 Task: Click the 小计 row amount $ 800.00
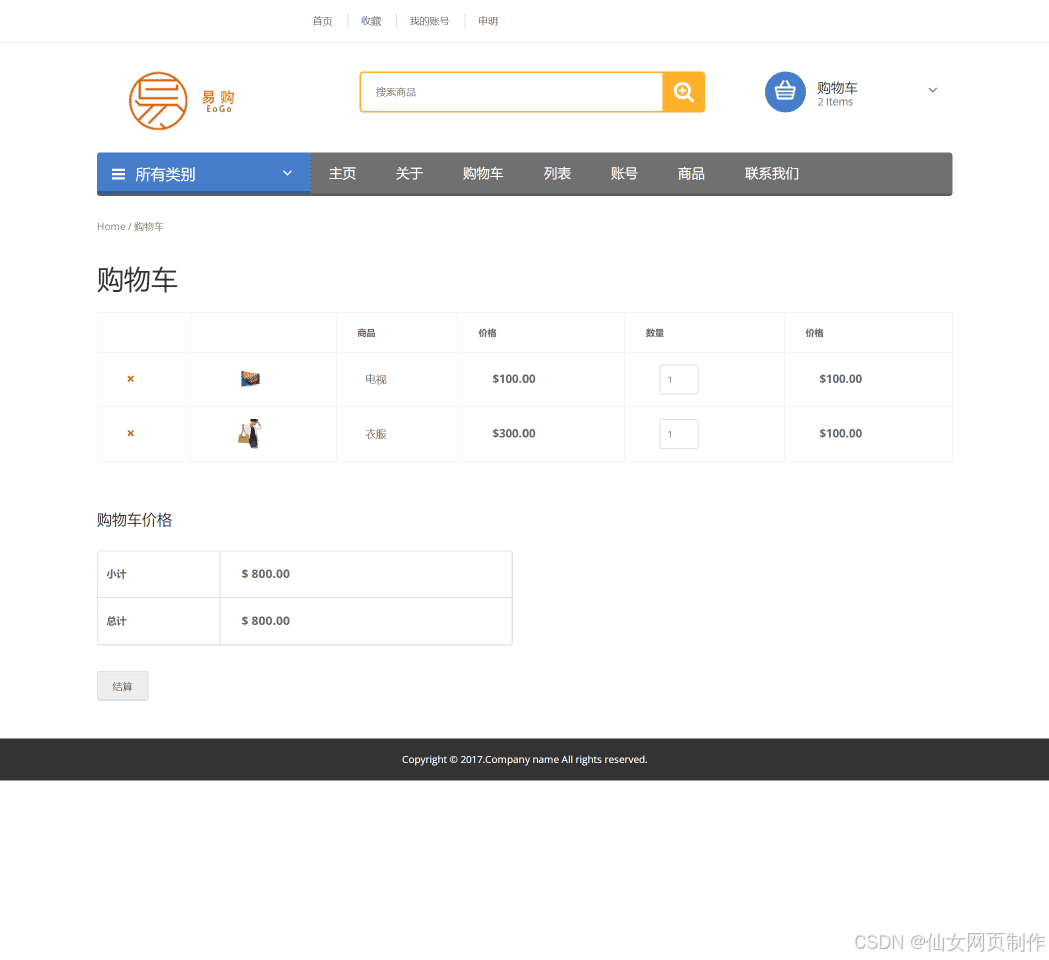[266, 574]
